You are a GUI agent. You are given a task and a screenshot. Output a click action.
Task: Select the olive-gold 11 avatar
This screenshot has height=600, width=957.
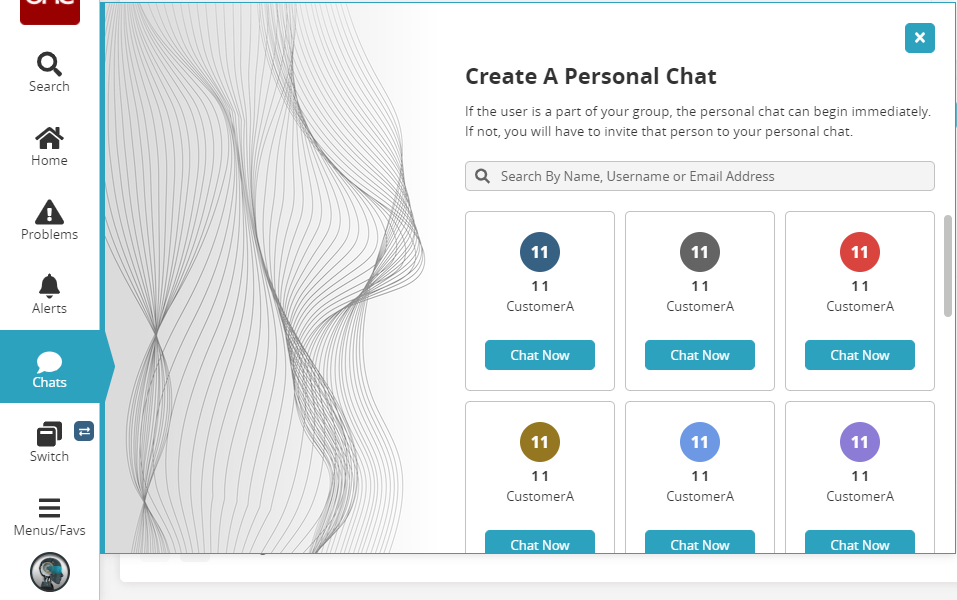click(x=540, y=442)
